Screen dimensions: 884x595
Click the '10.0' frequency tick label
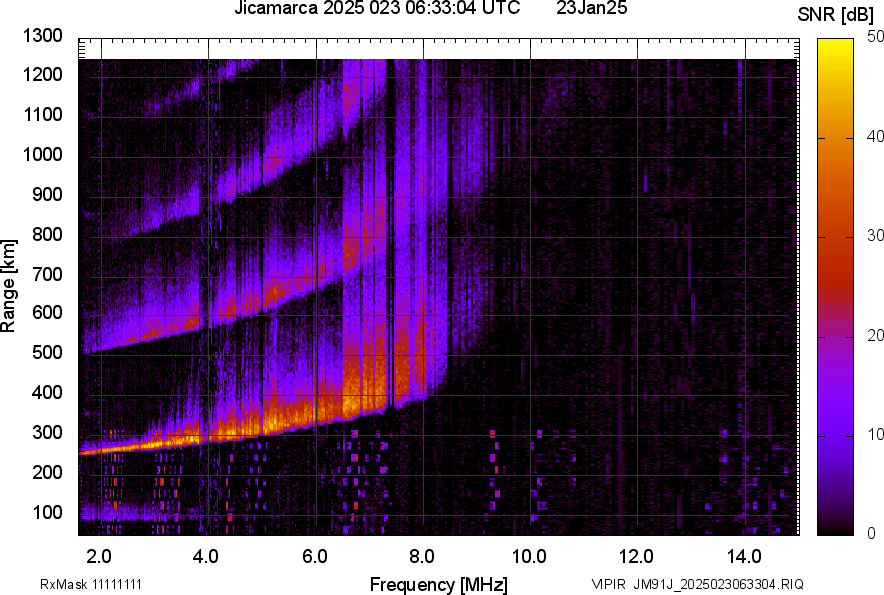tap(528, 556)
